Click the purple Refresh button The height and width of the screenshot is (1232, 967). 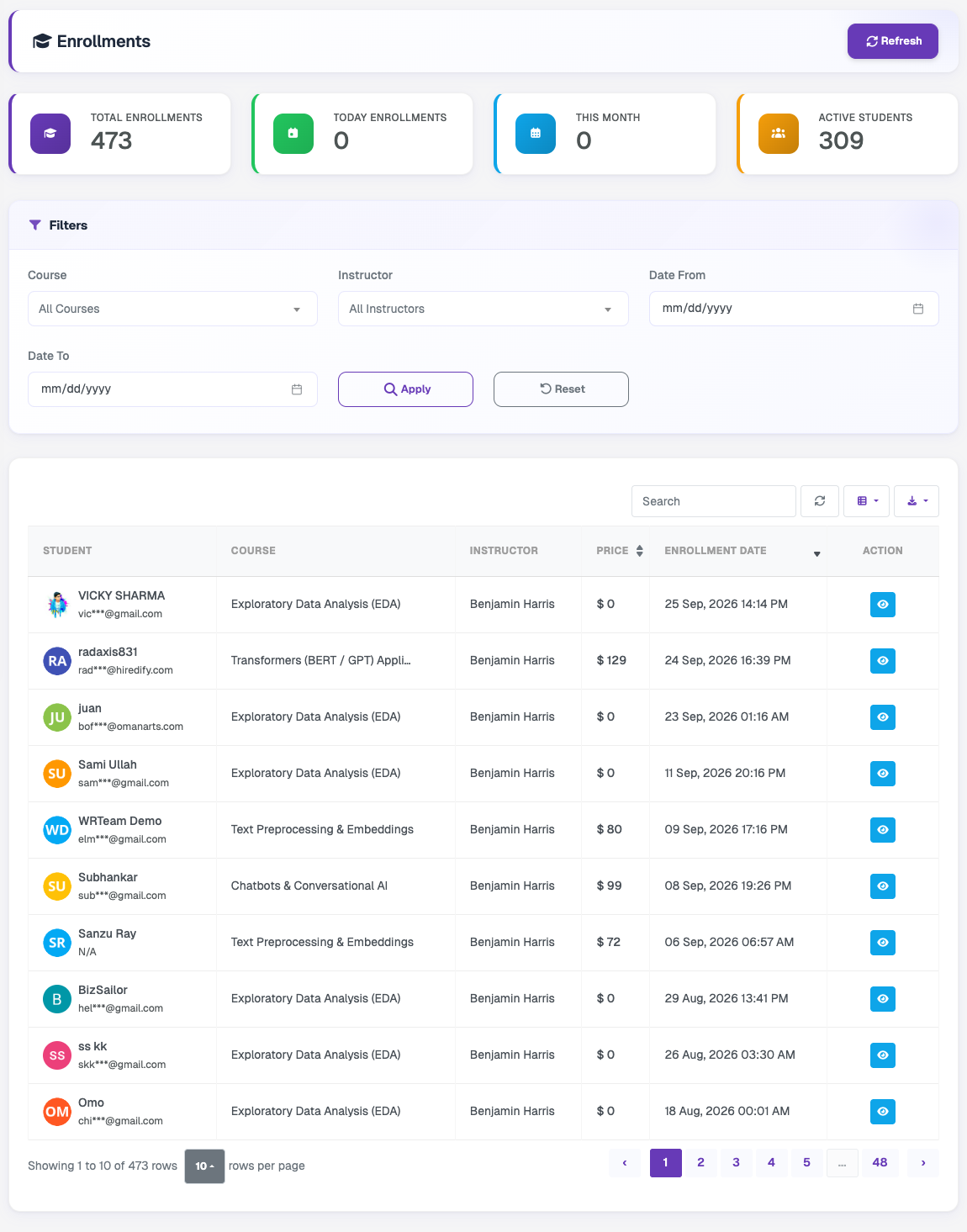893,41
